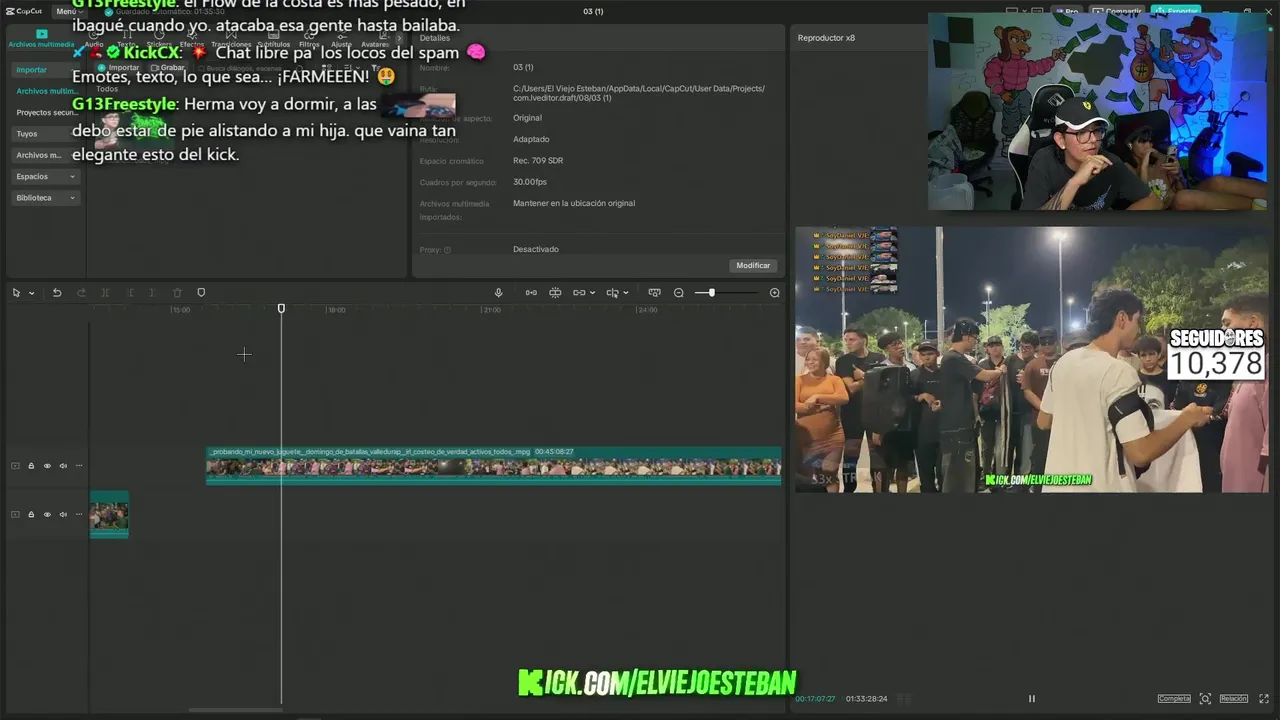Image resolution: width=1280 pixels, height=720 pixels.
Task: Adjust the timeline zoom slider handle
Action: pos(711,293)
